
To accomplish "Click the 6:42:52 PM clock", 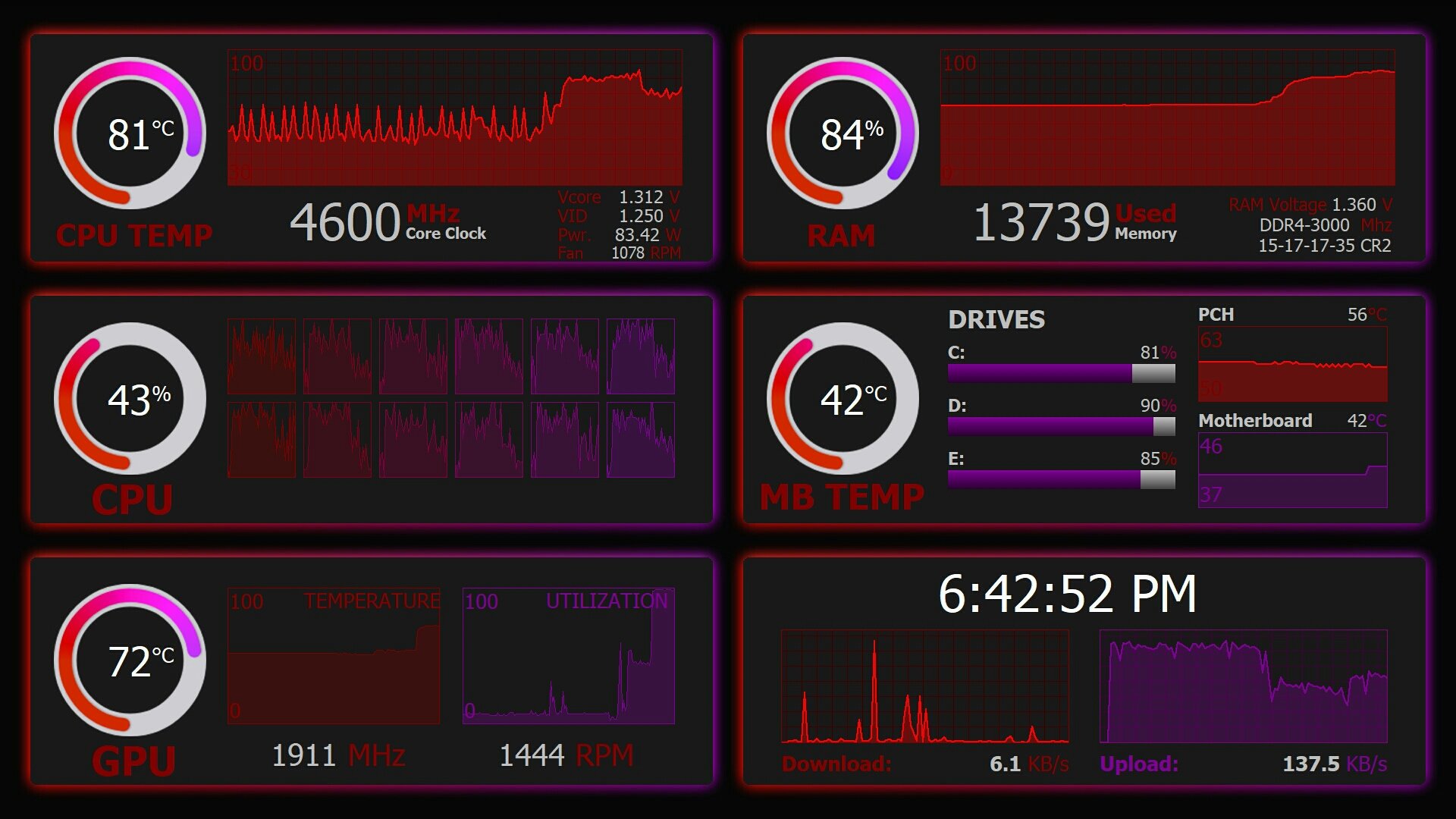I will 1067,594.
